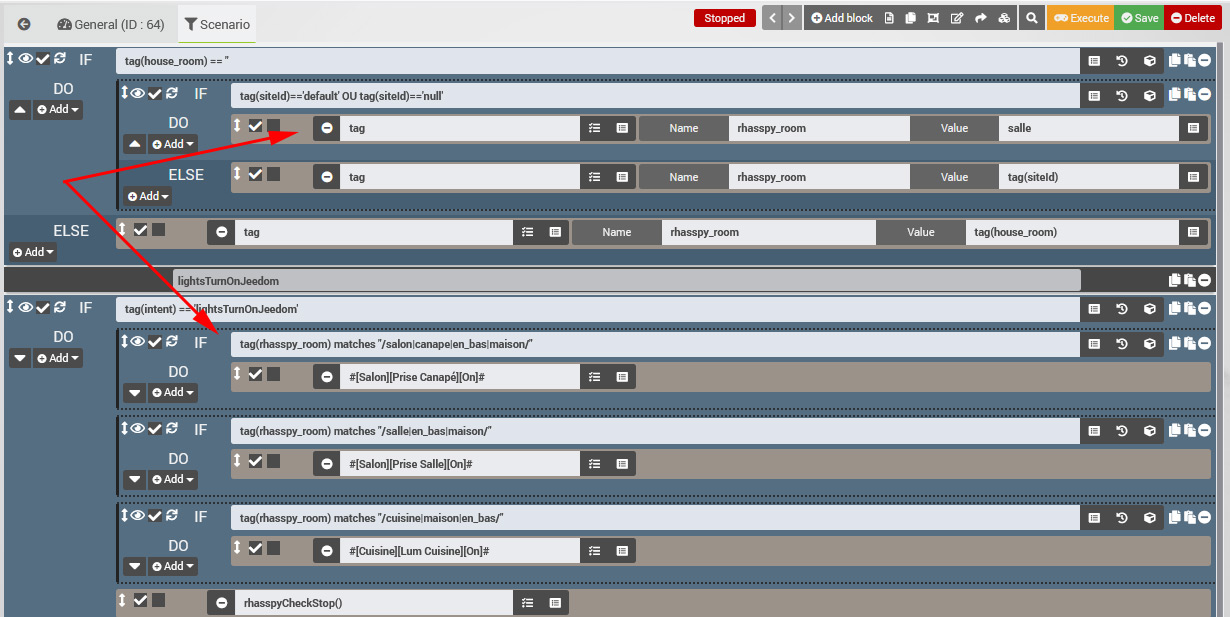Collapse the DO section of siteId block
The height and width of the screenshot is (617, 1230).
click(x=135, y=144)
